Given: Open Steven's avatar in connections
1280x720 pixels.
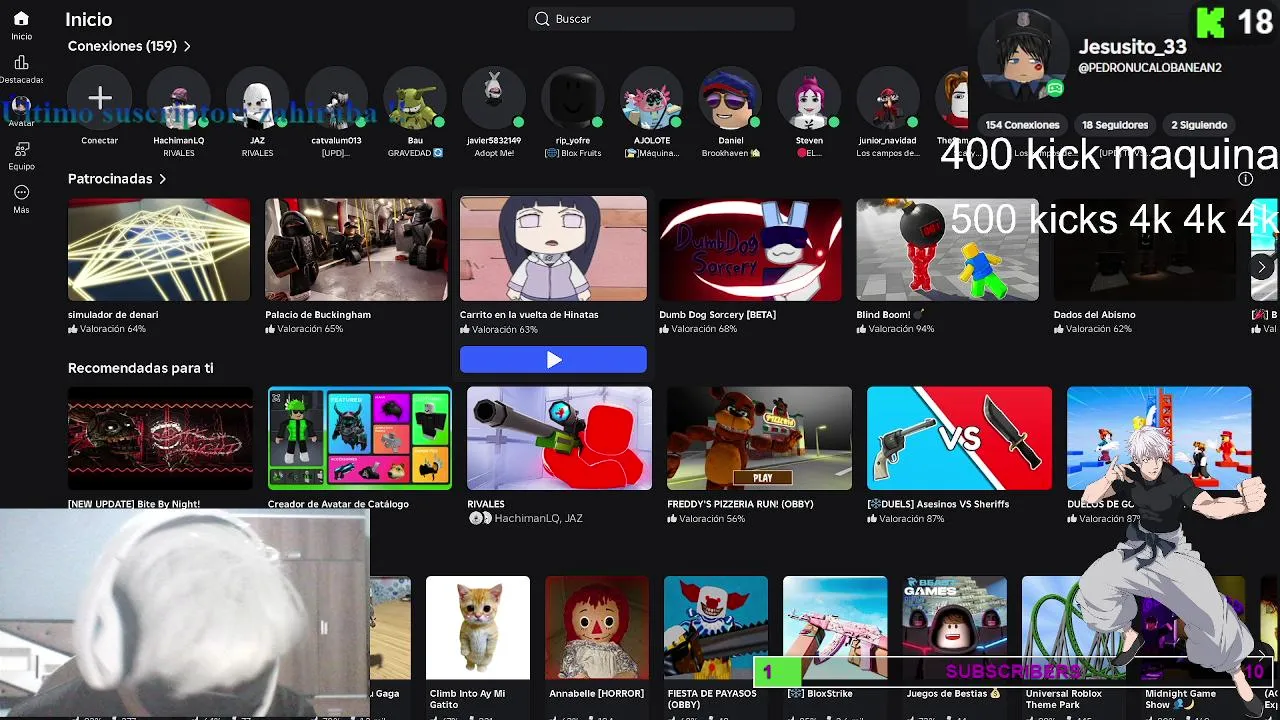Looking at the screenshot, I should pyautogui.click(x=809, y=98).
